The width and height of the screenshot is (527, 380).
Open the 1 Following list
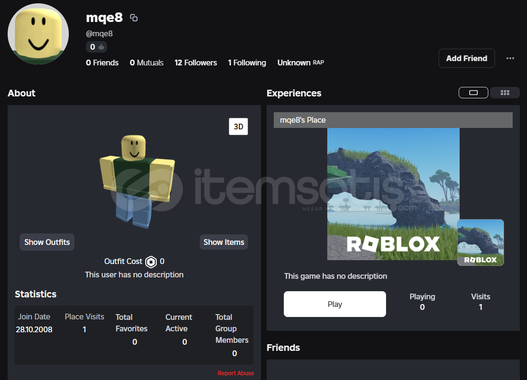tap(247, 63)
